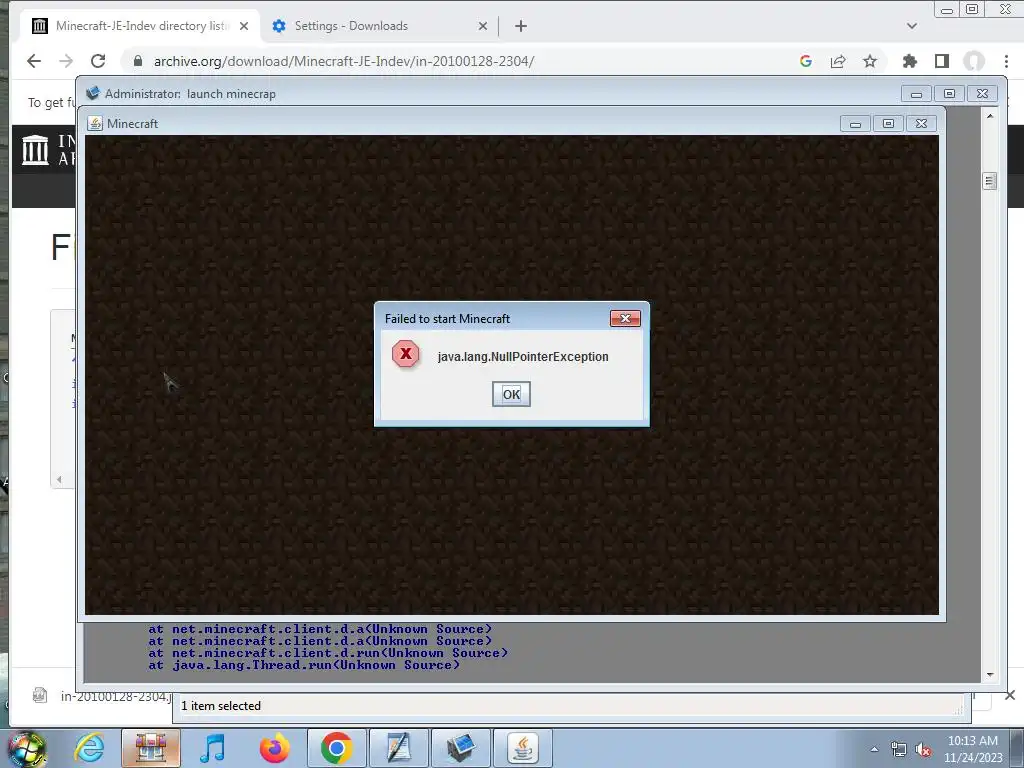
Task: Open the music player taskbar icon
Action: pos(212,748)
